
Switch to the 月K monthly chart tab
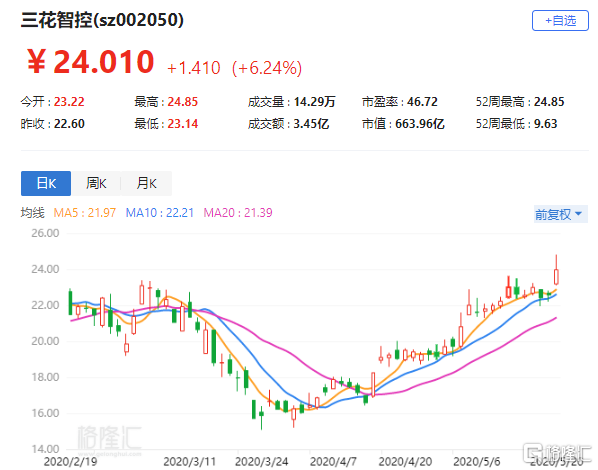pos(146,183)
